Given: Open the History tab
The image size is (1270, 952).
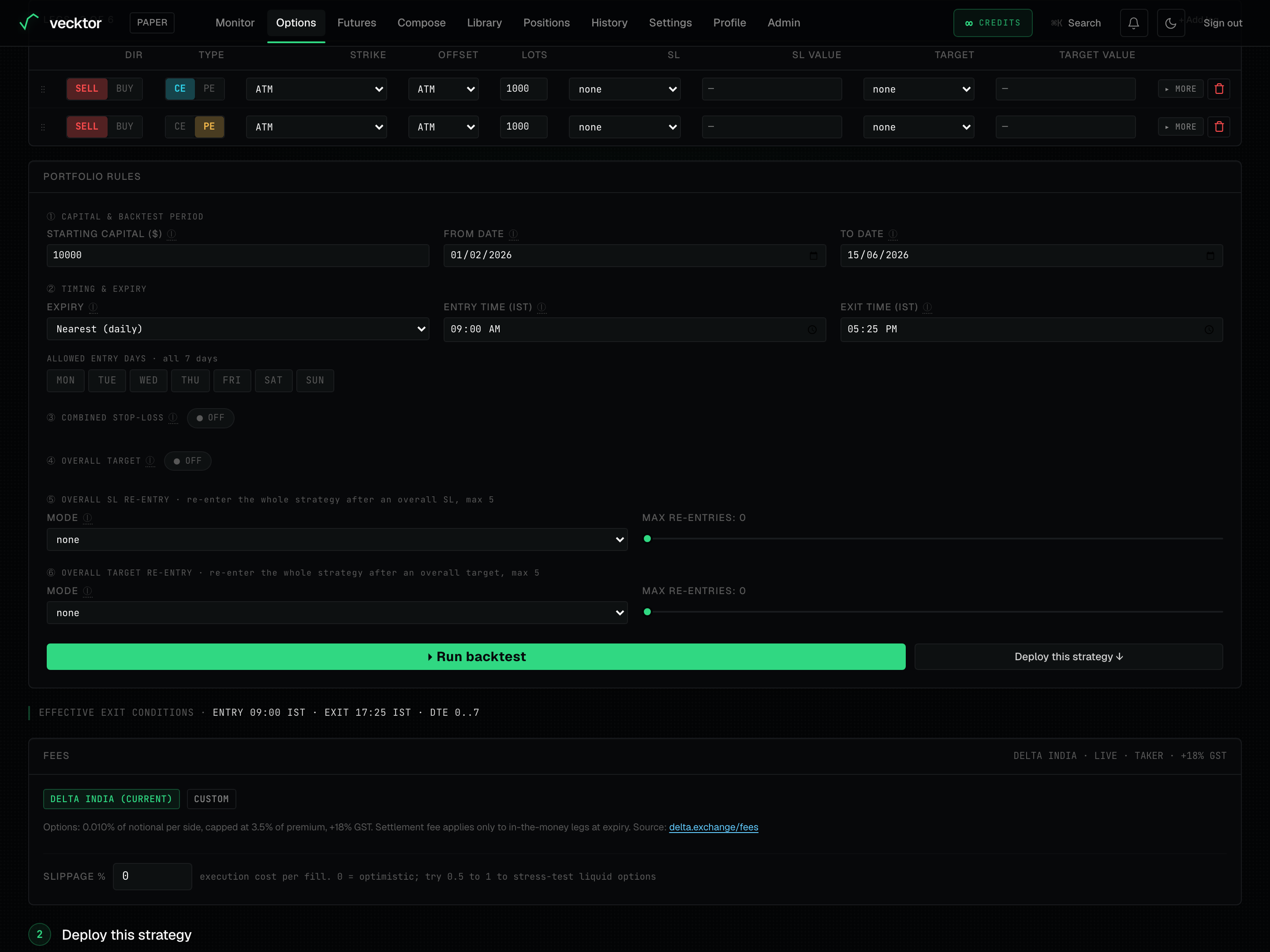Looking at the screenshot, I should coord(609,23).
